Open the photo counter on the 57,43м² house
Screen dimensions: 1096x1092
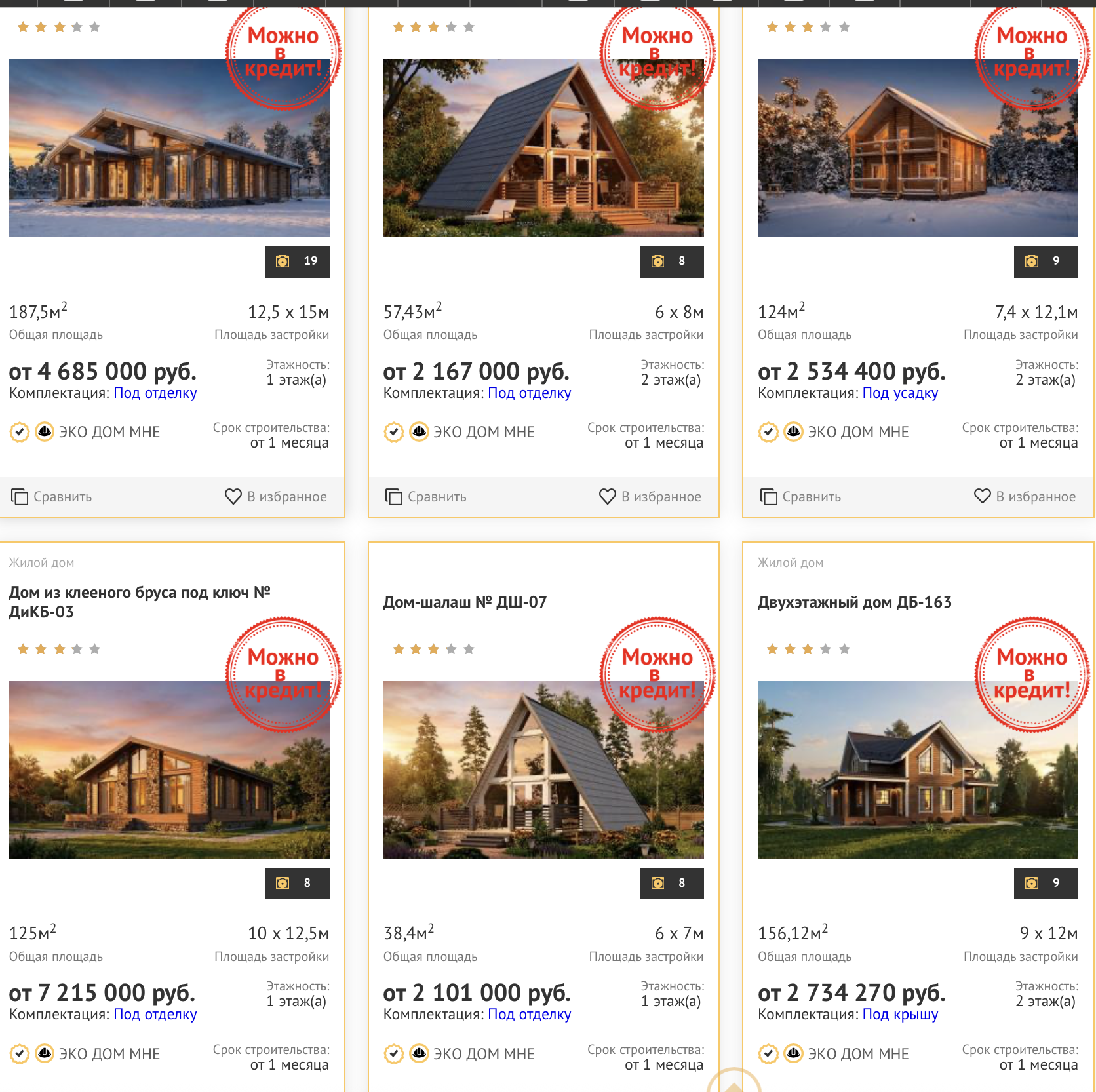click(x=671, y=262)
